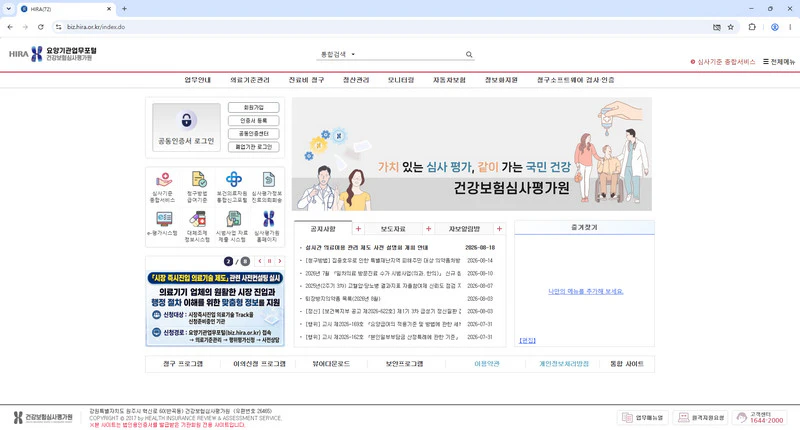The width and height of the screenshot is (800, 430).
Task: Click the search text input field
Action: 411,54
